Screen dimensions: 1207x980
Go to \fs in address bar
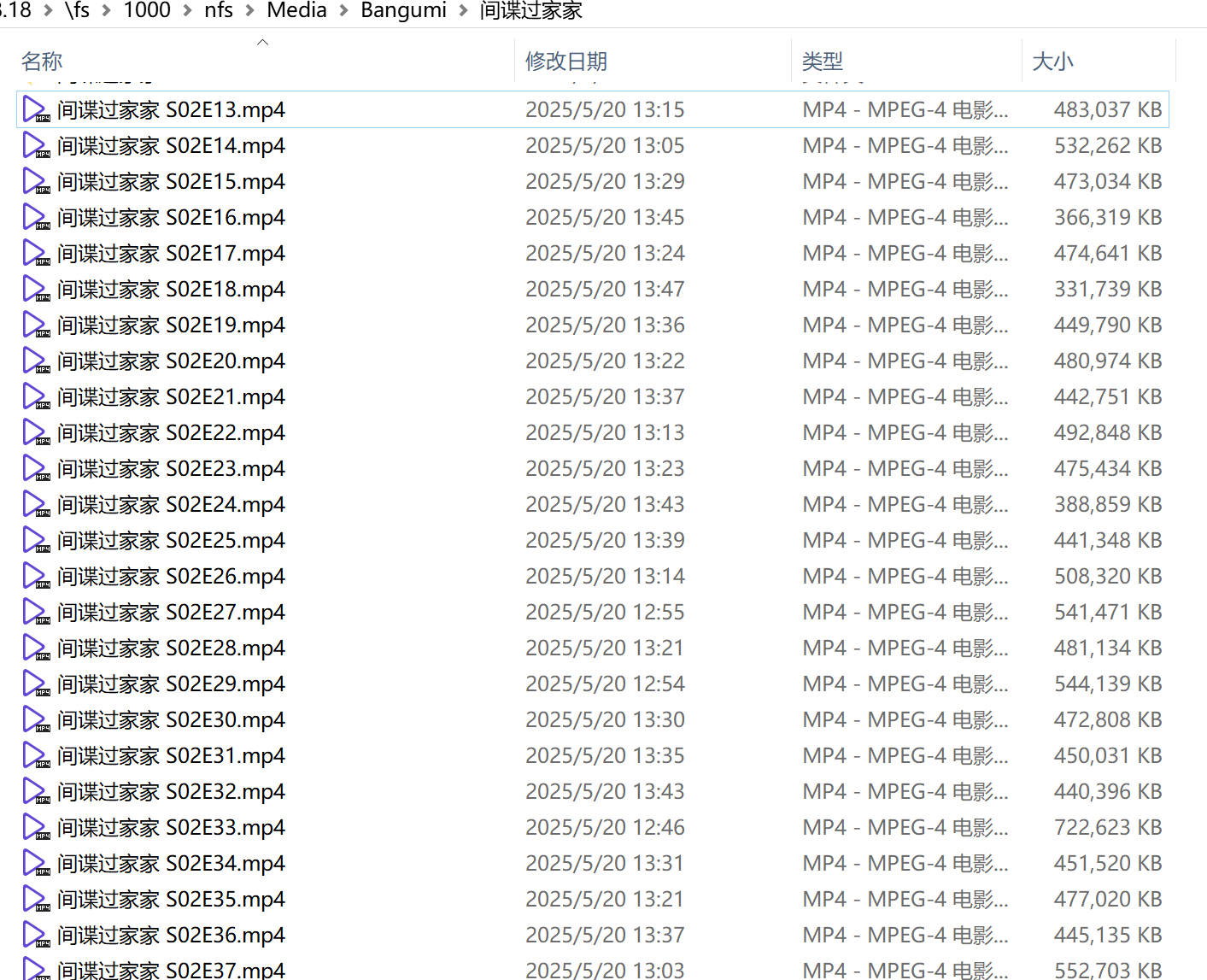click(77, 10)
